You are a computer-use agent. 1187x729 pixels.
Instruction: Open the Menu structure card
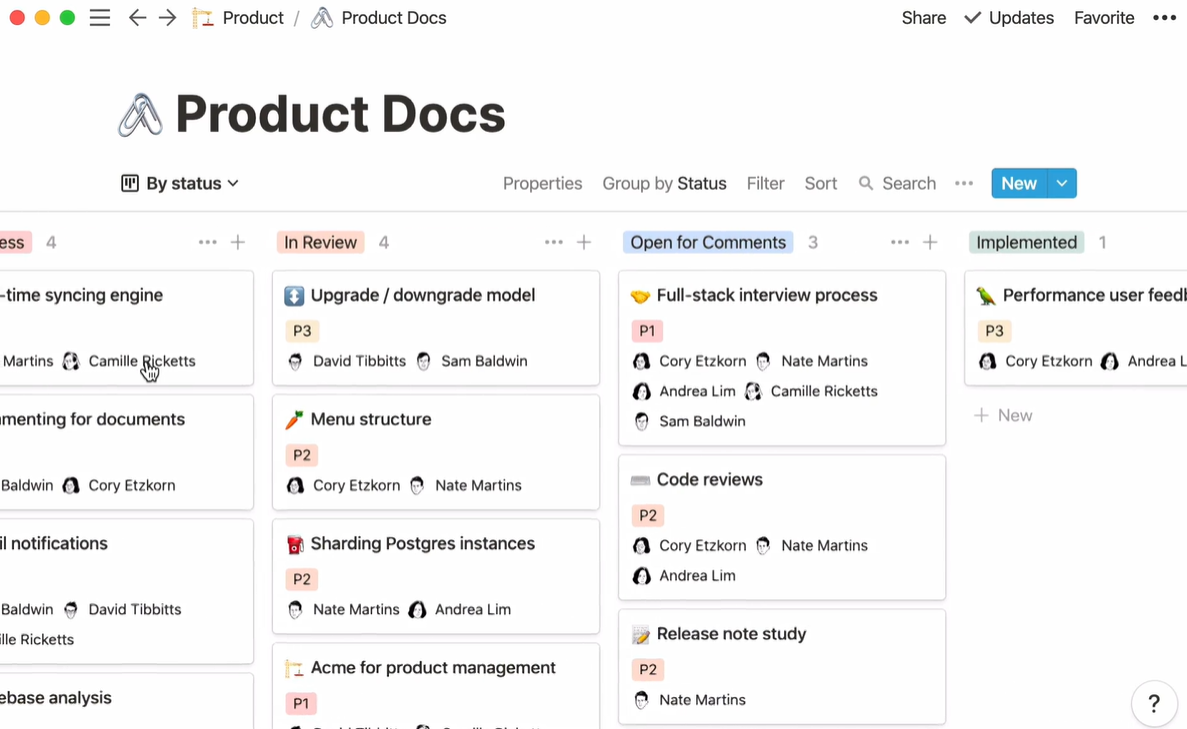(371, 419)
